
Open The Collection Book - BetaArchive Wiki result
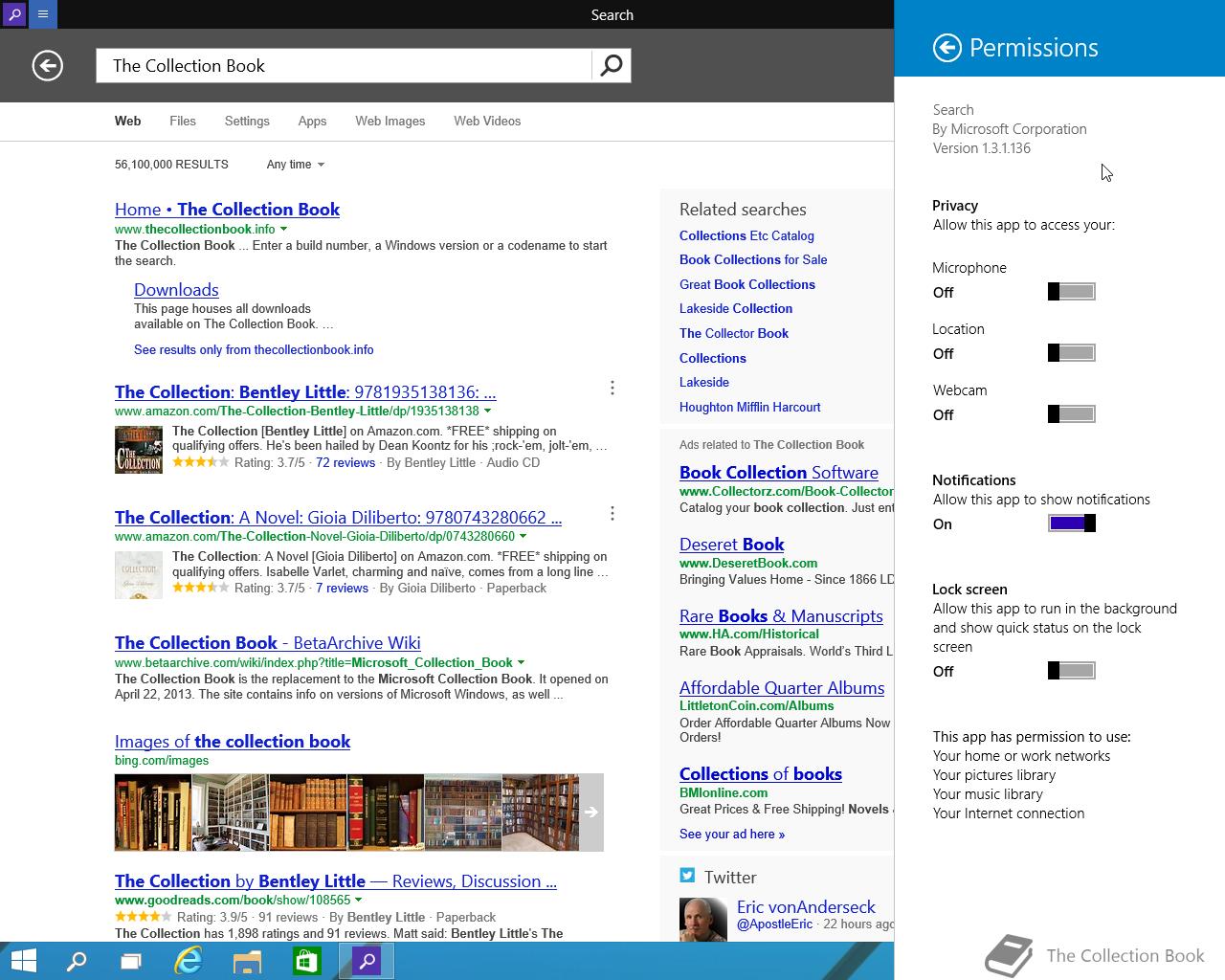(x=268, y=643)
